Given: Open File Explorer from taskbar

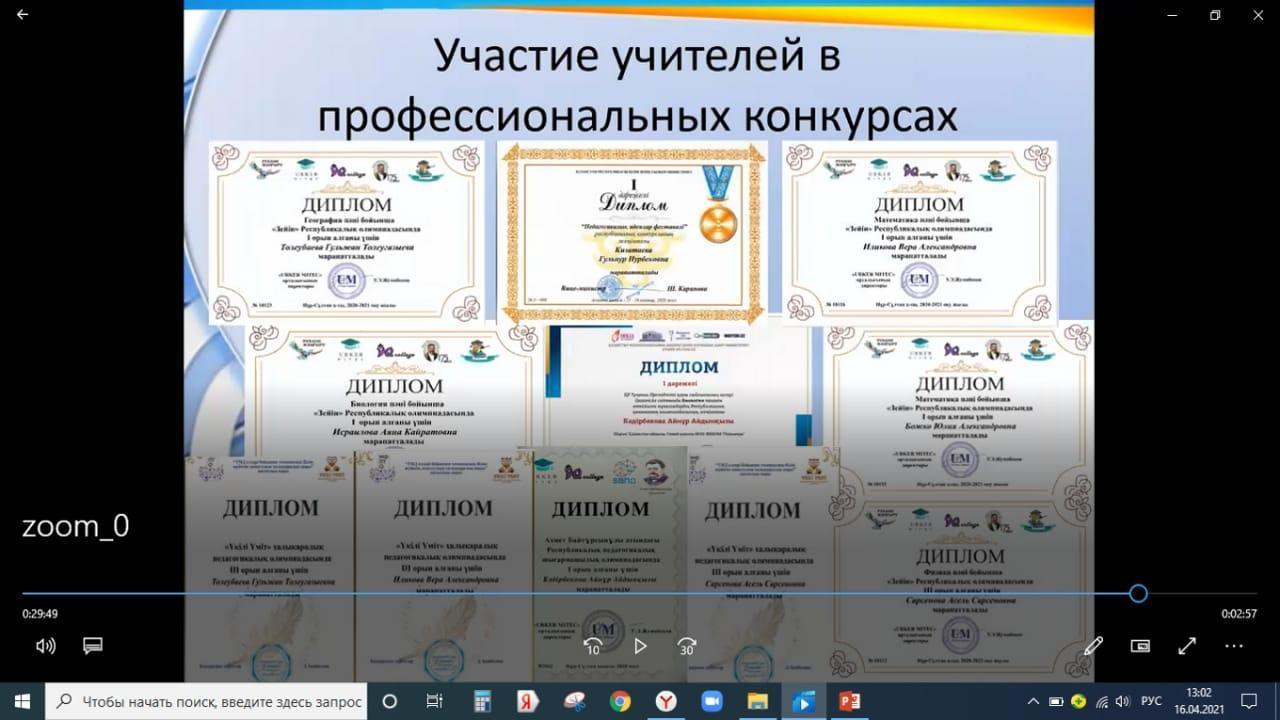Looking at the screenshot, I should pyautogui.click(x=759, y=701).
